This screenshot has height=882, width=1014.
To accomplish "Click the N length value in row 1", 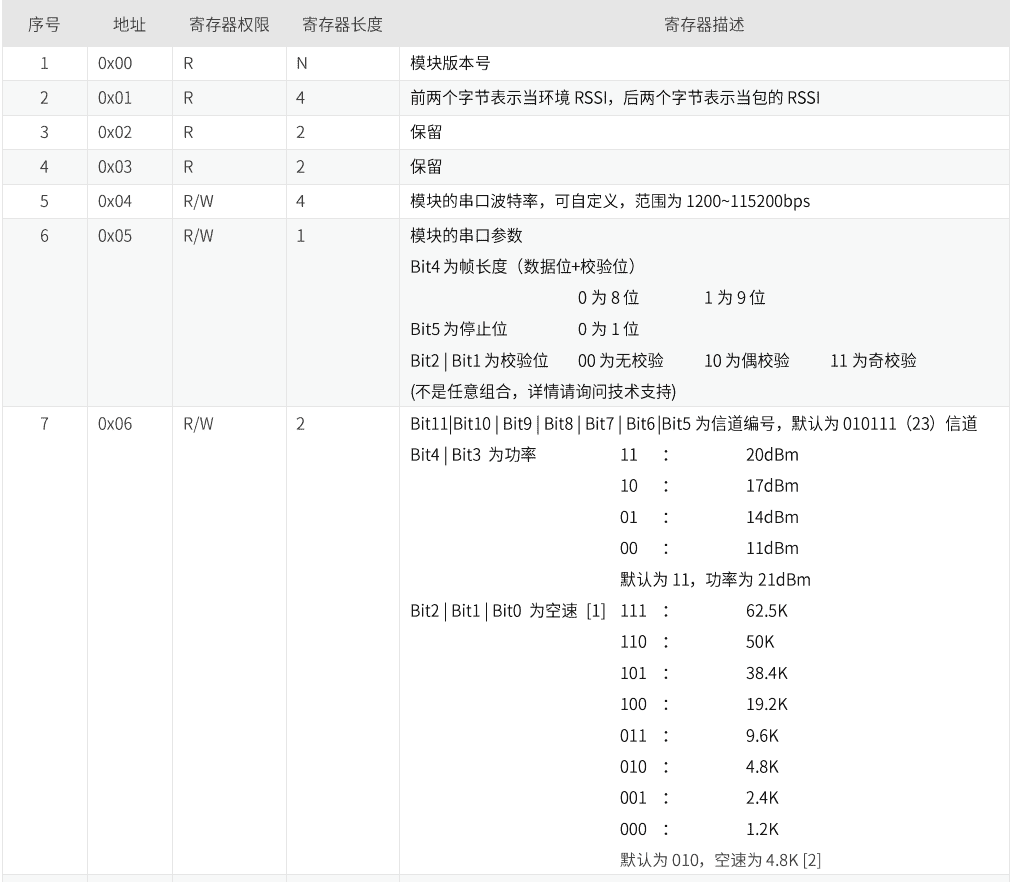I will 301,62.
